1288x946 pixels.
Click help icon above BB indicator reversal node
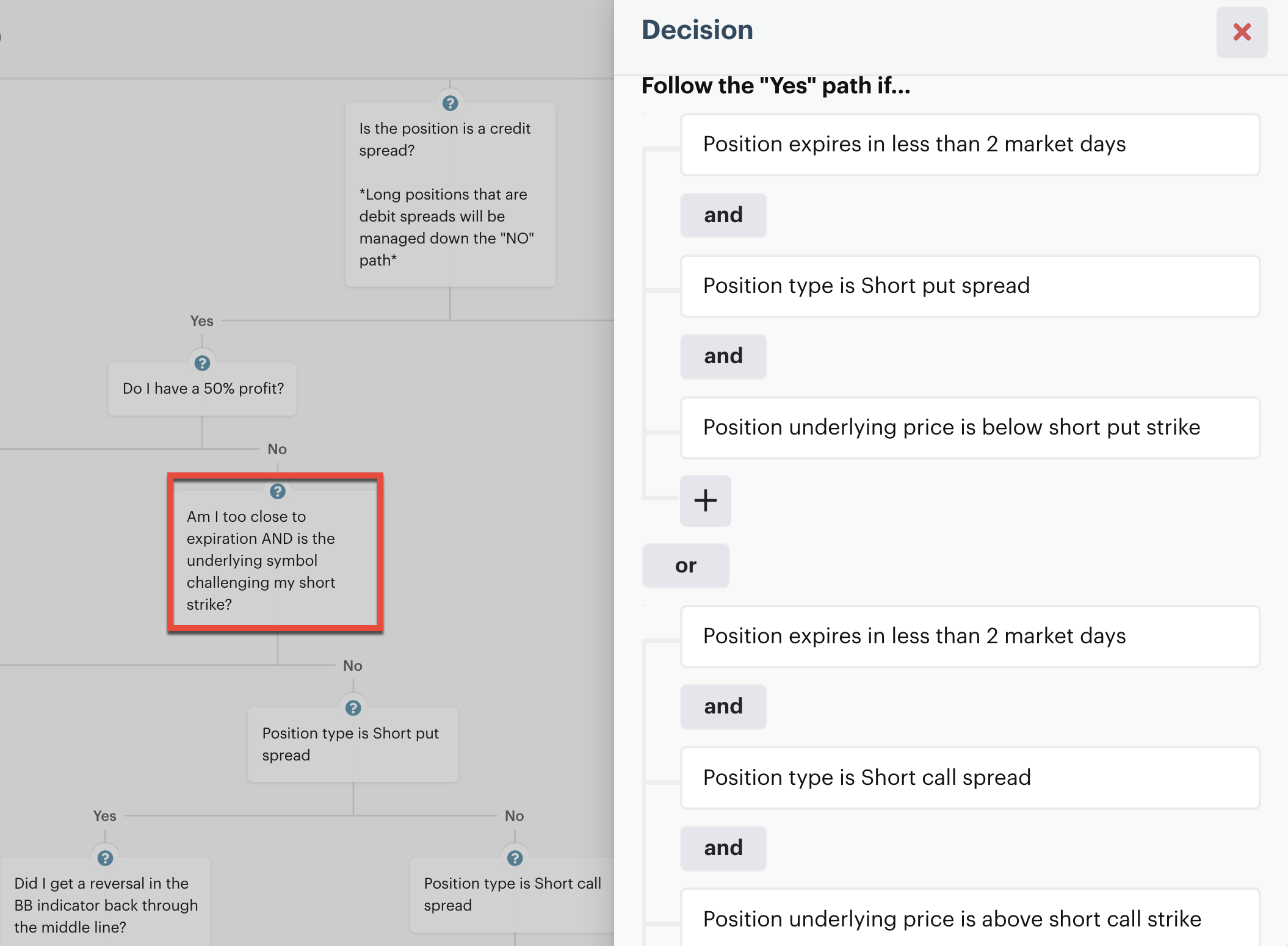(x=105, y=858)
